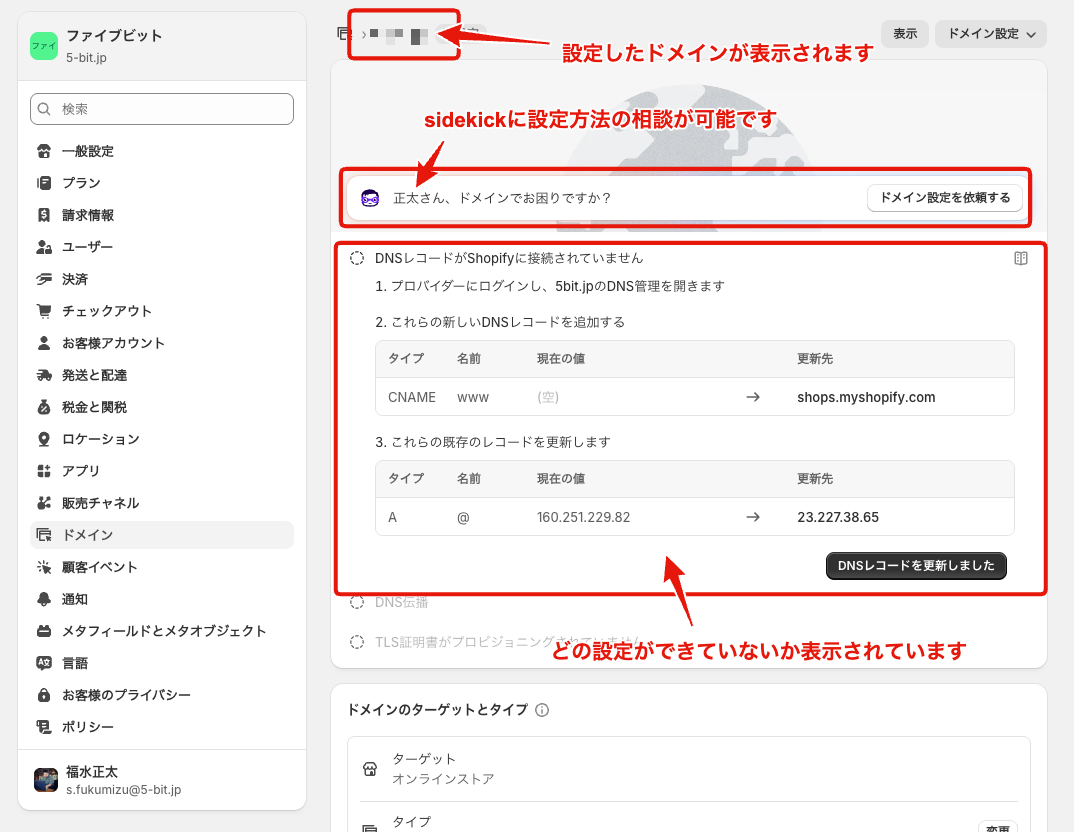Open the ドメイン設定 dropdown menu

990,33
